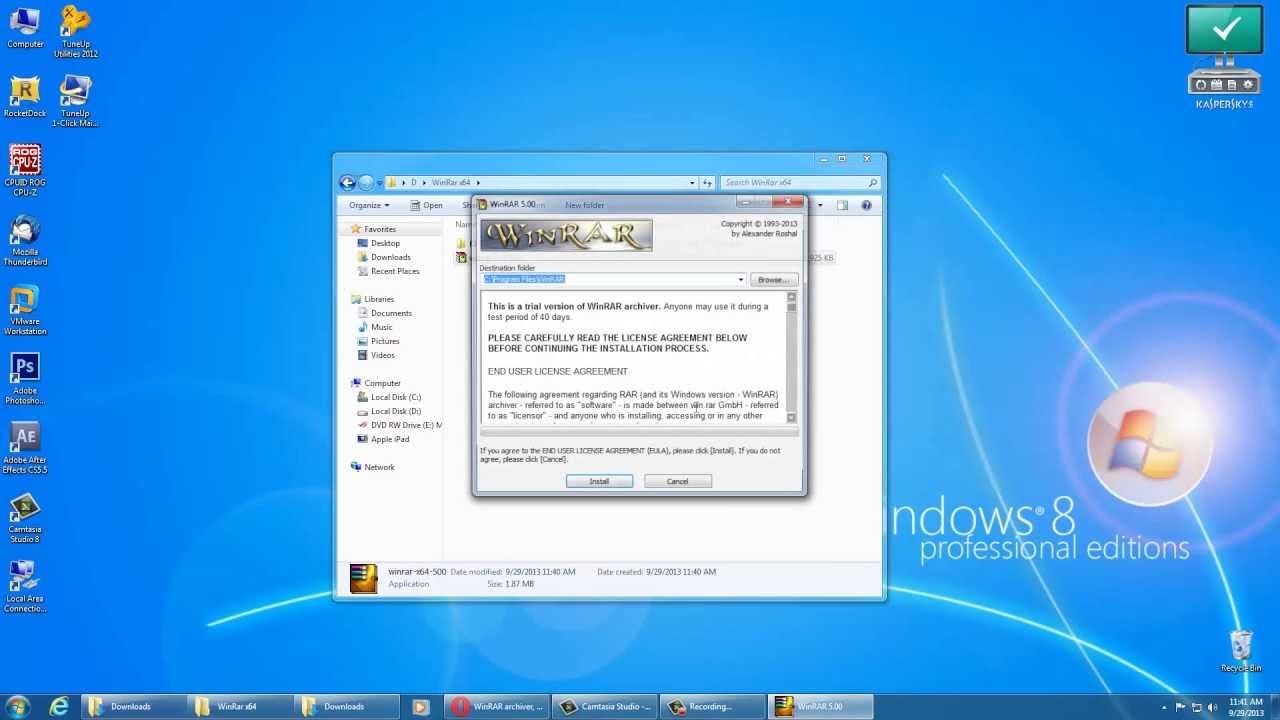
Task: Open CPUID ROG CPU-Z desktop icon
Action: pos(25,171)
